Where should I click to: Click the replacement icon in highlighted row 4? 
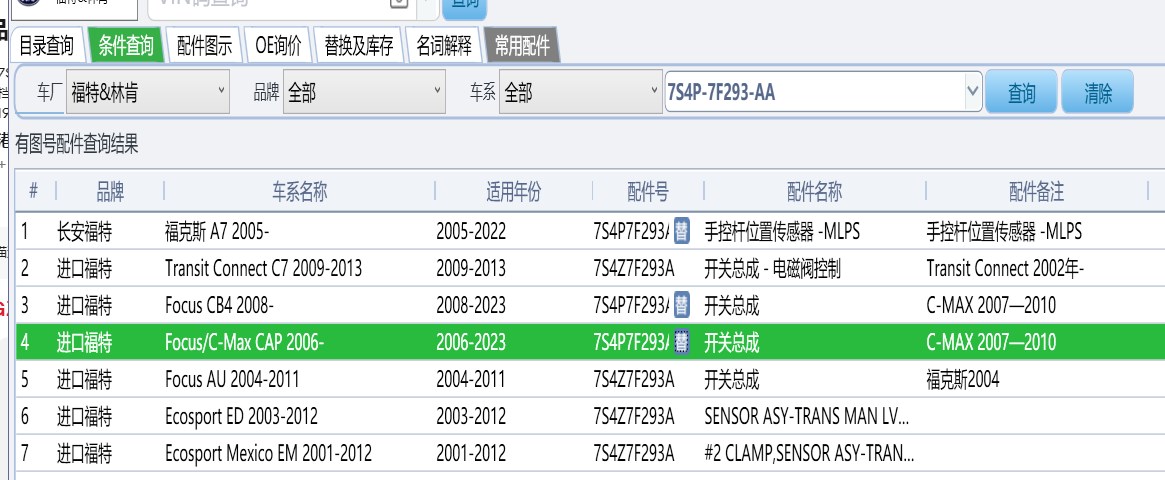[681, 342]
